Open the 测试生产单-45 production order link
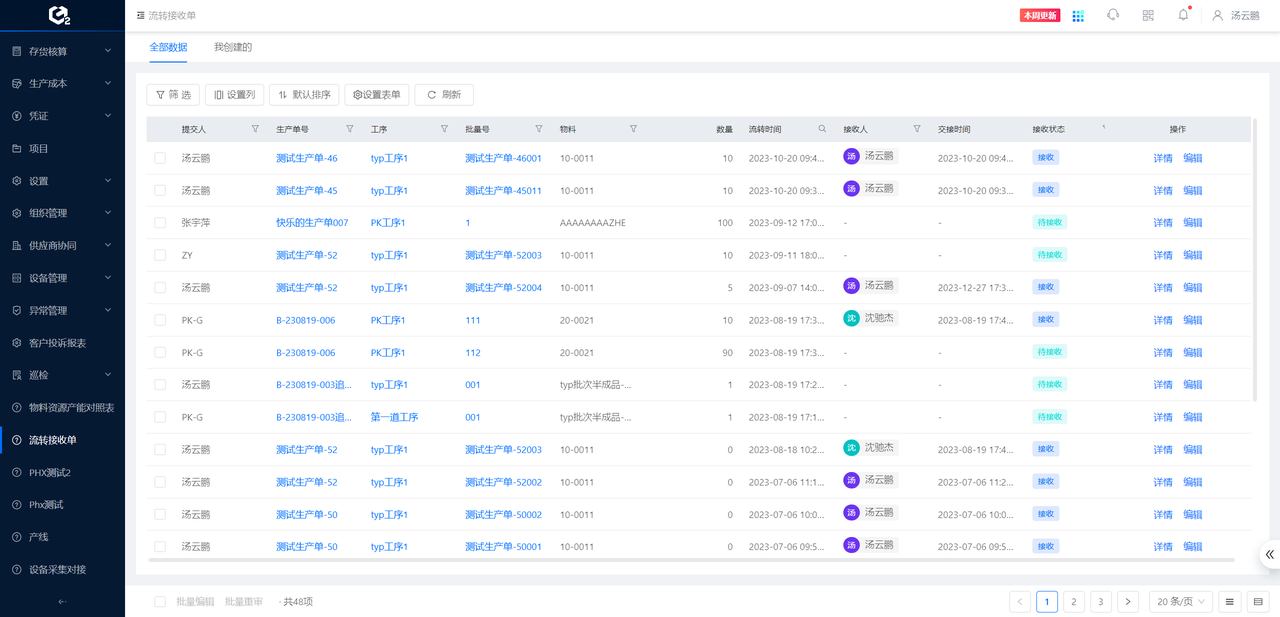This screenshot has height=617, width=1280. [306, 191]
